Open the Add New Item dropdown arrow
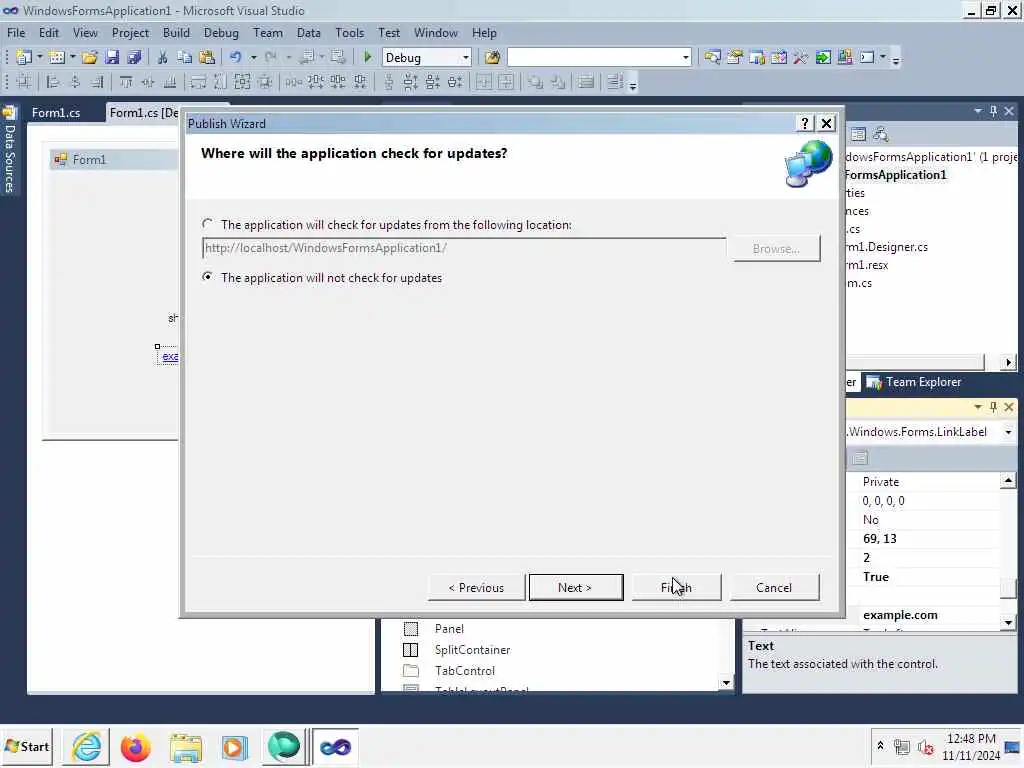Image resolution: width=1024 pixels, height=768 pixels. tap(72, 57)
